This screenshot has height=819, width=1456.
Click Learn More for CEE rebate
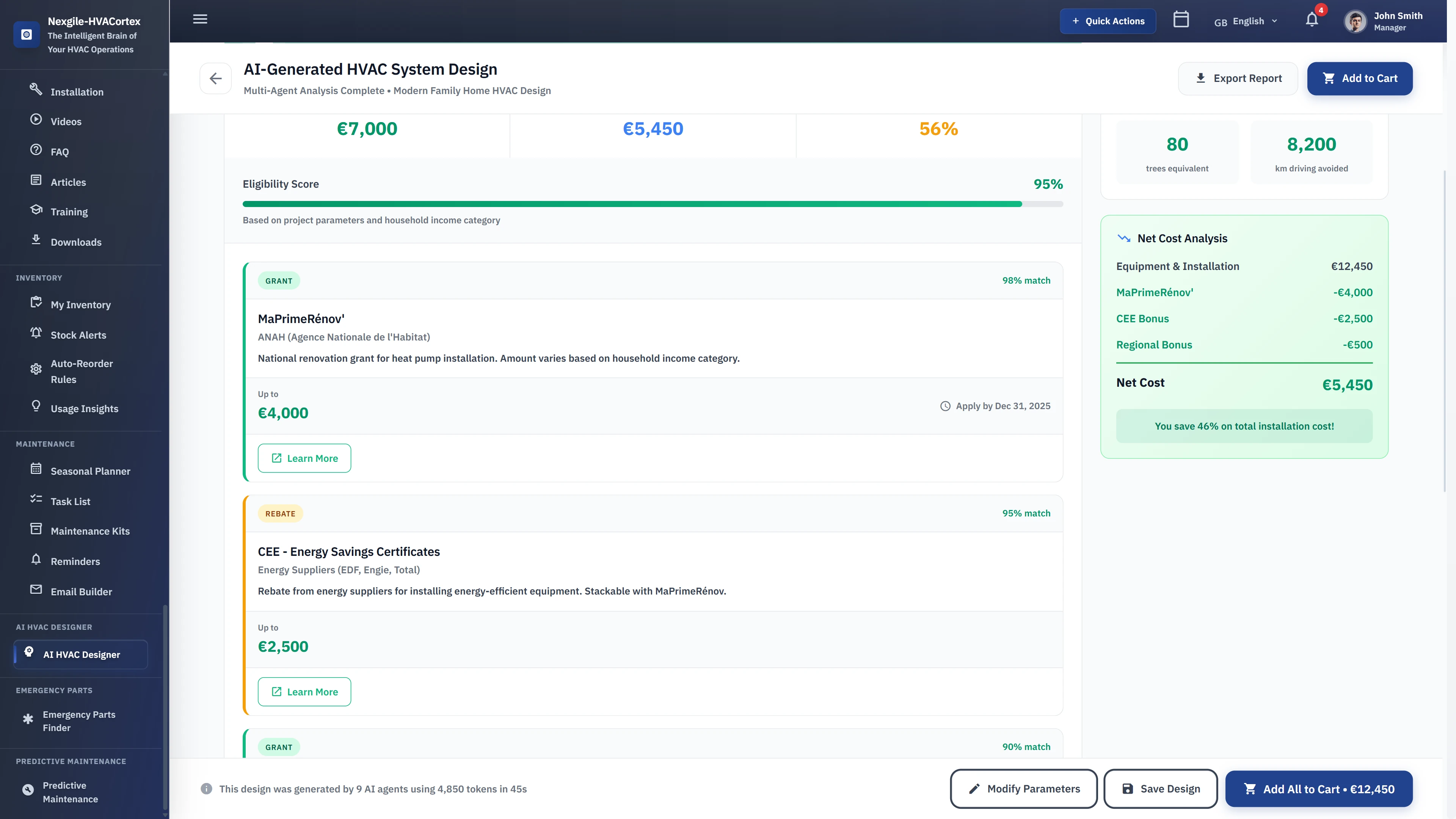(304, 691)
